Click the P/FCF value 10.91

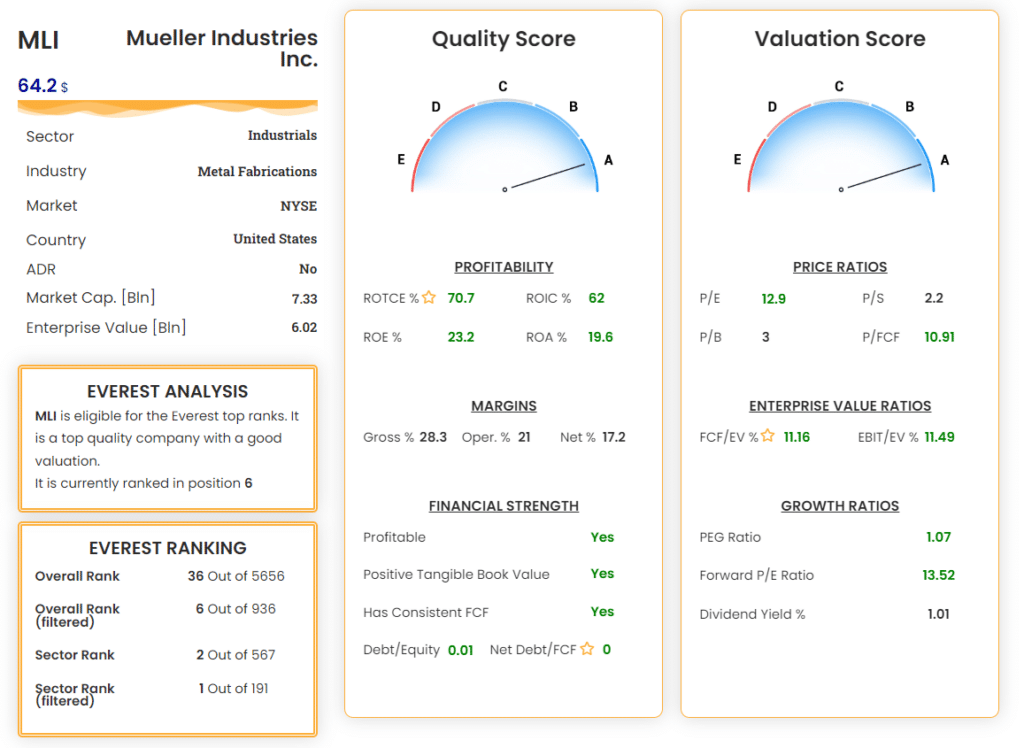tap(939, 337)
